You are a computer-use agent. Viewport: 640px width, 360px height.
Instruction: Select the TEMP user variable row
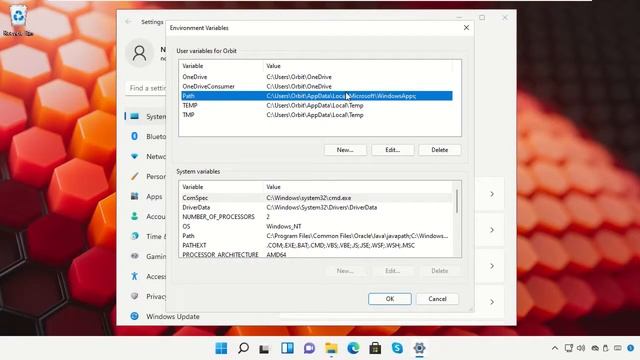pos(317,105)
